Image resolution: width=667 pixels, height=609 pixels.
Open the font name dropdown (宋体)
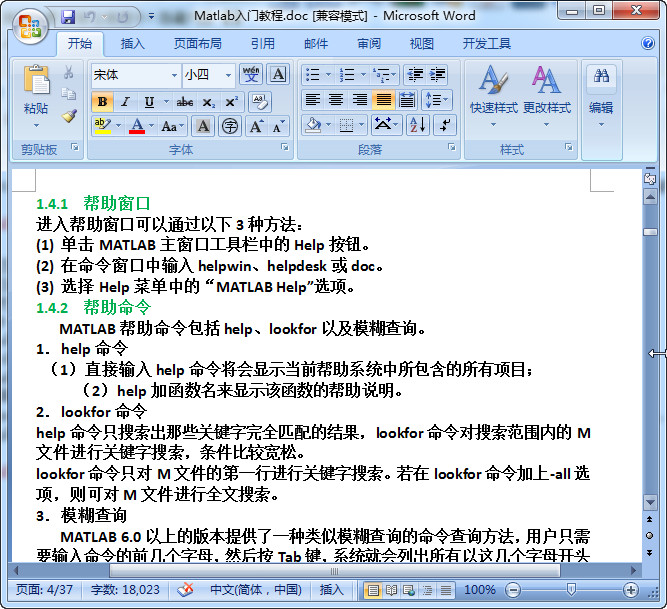click(174, 75)
